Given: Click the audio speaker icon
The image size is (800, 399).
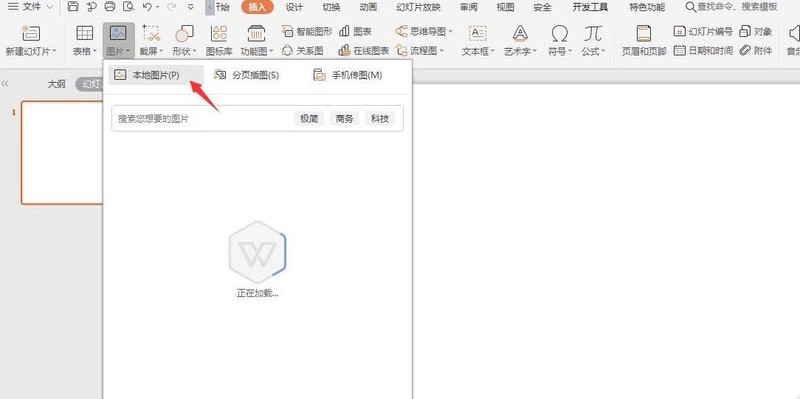Looking at the screenshot, I should pyautogui.click(x=794, y=34).
